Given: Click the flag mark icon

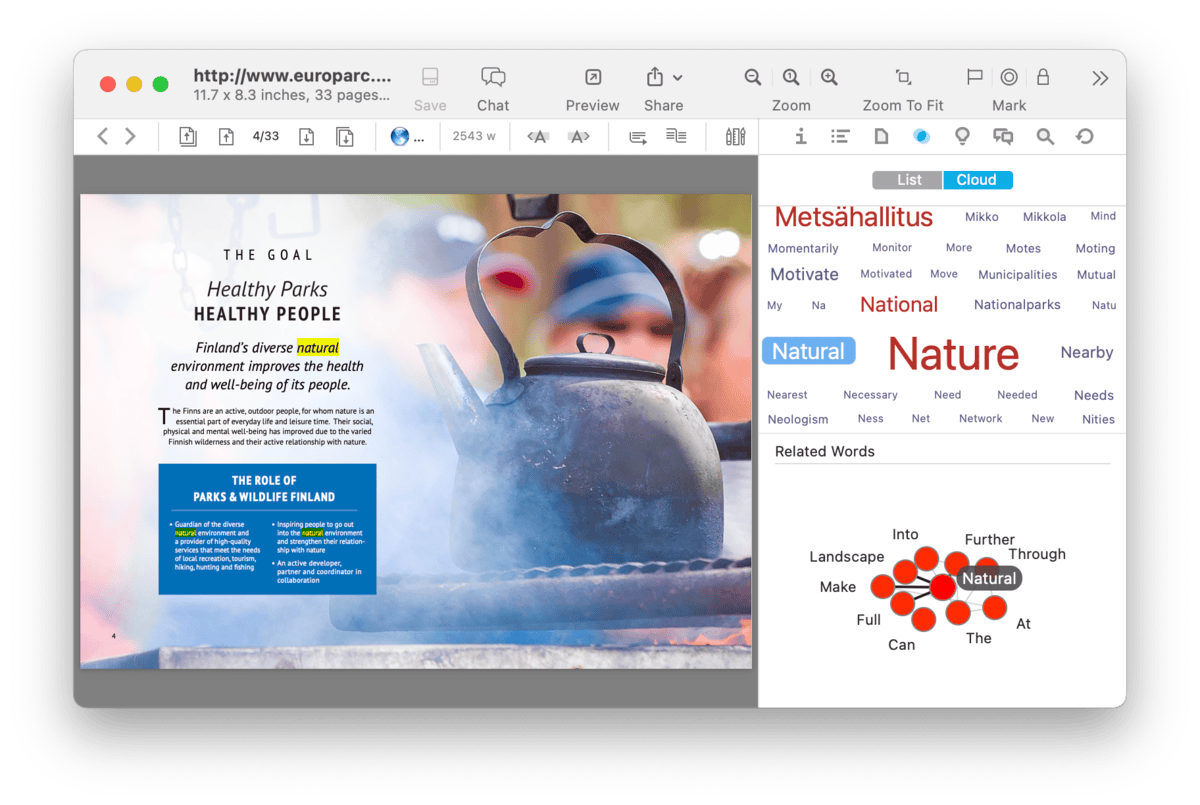Looking at the screenshot, I should click(x=974, y=78).
